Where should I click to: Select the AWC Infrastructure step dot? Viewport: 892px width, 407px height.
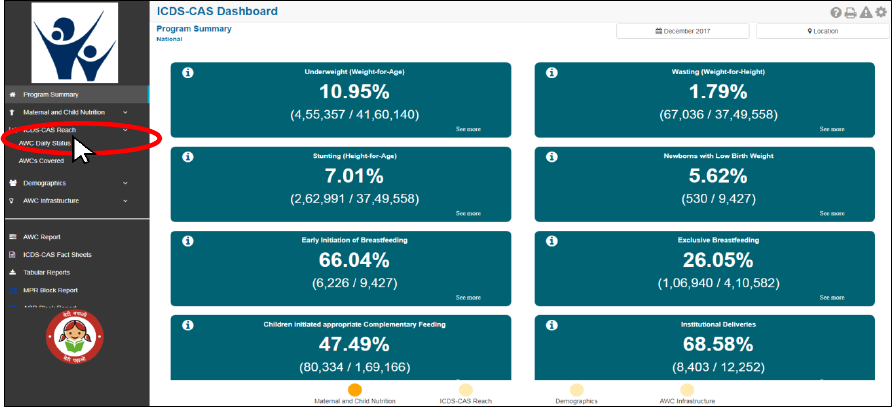687,390
